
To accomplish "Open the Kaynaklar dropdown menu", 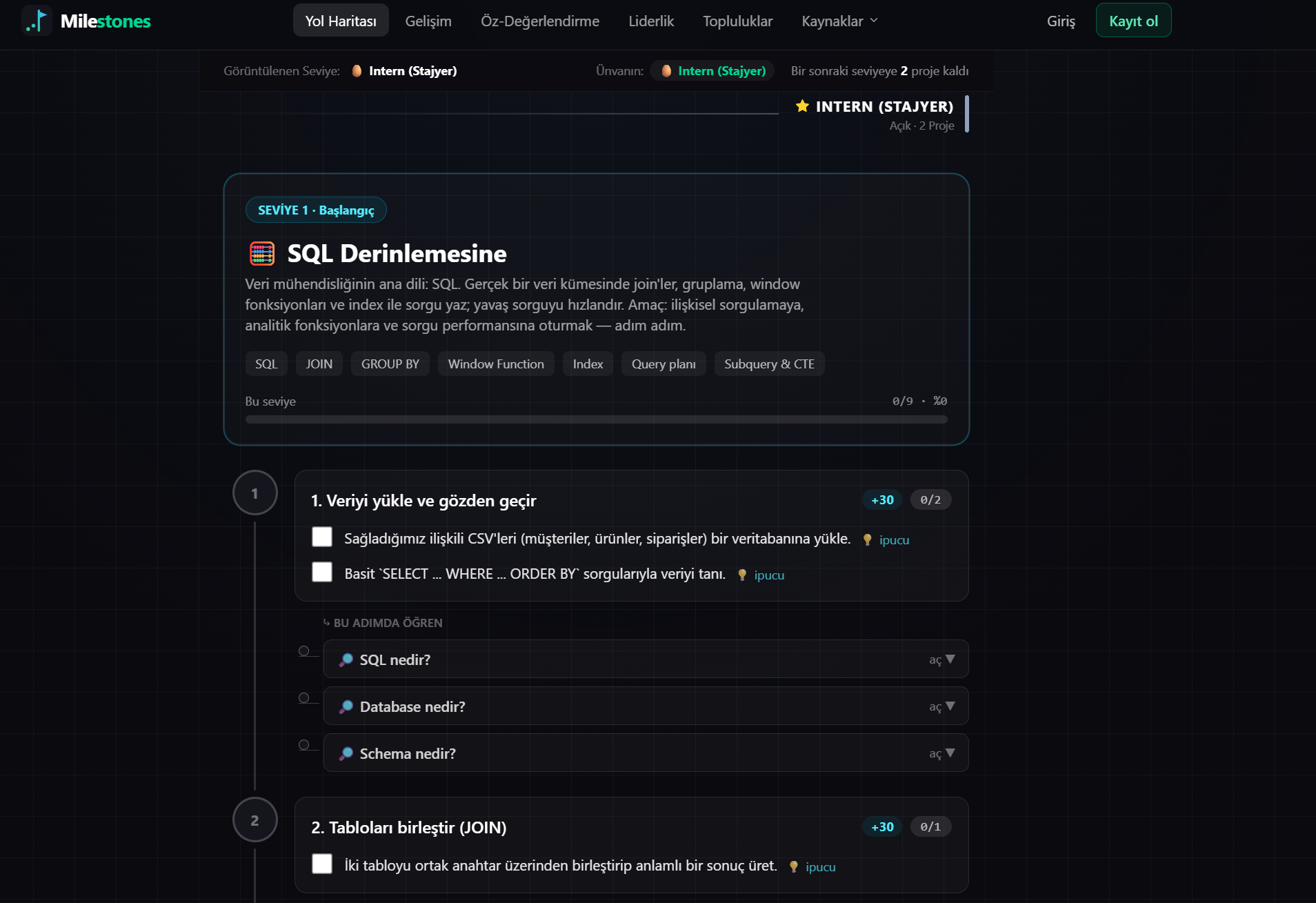I will point(839,21).
